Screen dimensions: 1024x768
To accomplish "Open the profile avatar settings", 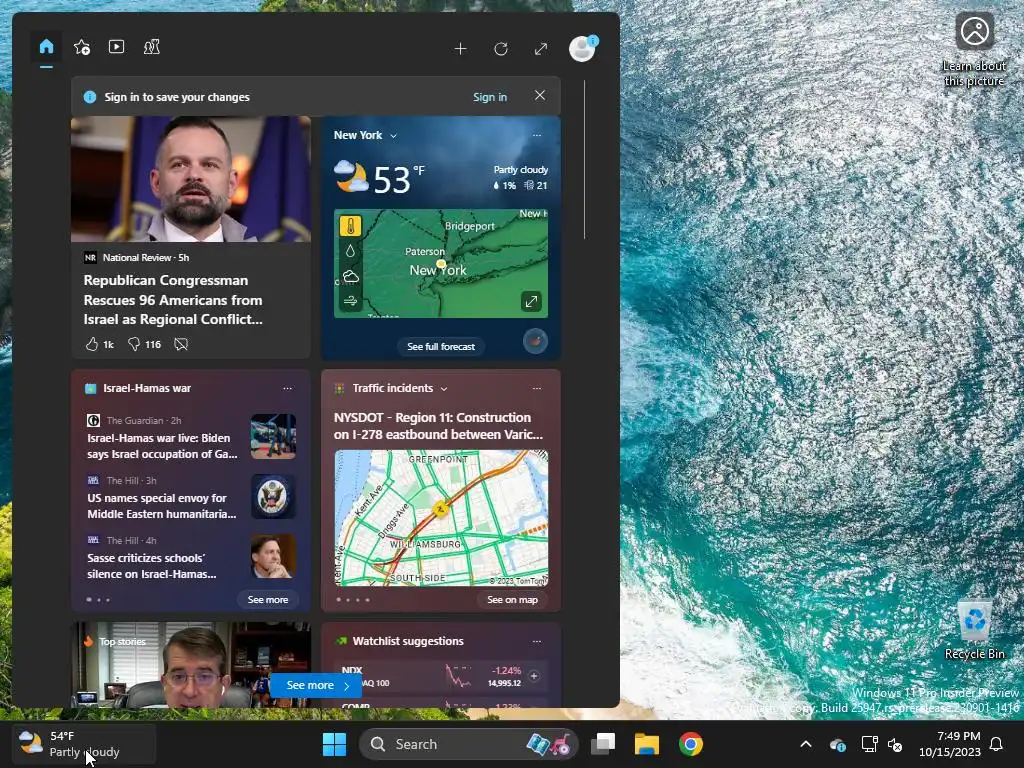I will tap(583, 48).
